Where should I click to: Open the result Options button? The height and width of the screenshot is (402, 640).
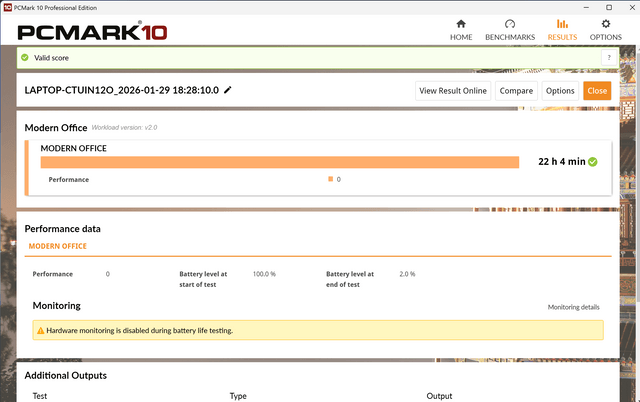click(x=560, y=91)
